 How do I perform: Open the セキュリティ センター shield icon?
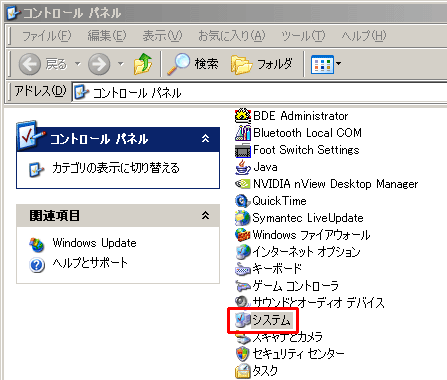[x=243, y=354]
